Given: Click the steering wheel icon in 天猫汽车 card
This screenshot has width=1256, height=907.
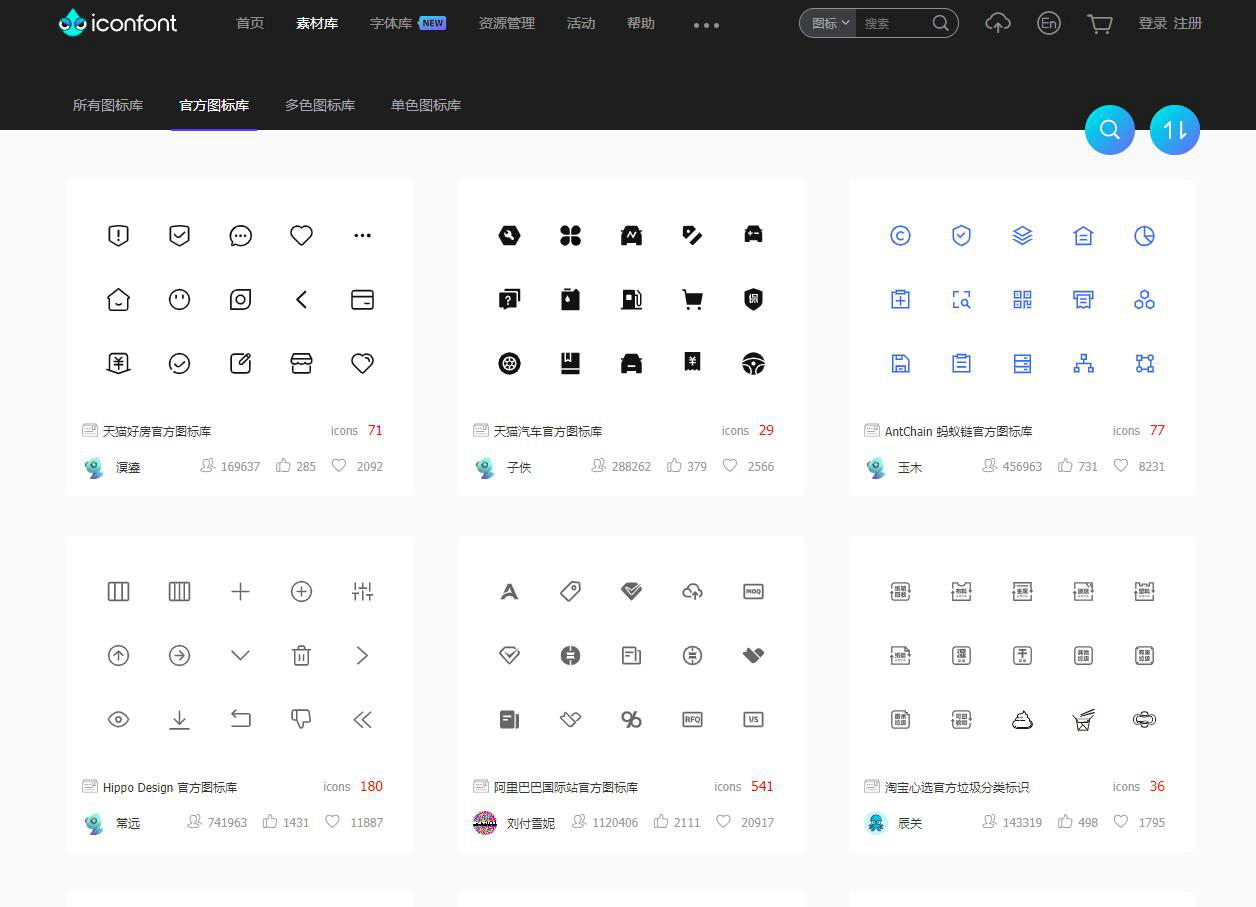Looking at the screenshot, I should [x=753, y=363].
